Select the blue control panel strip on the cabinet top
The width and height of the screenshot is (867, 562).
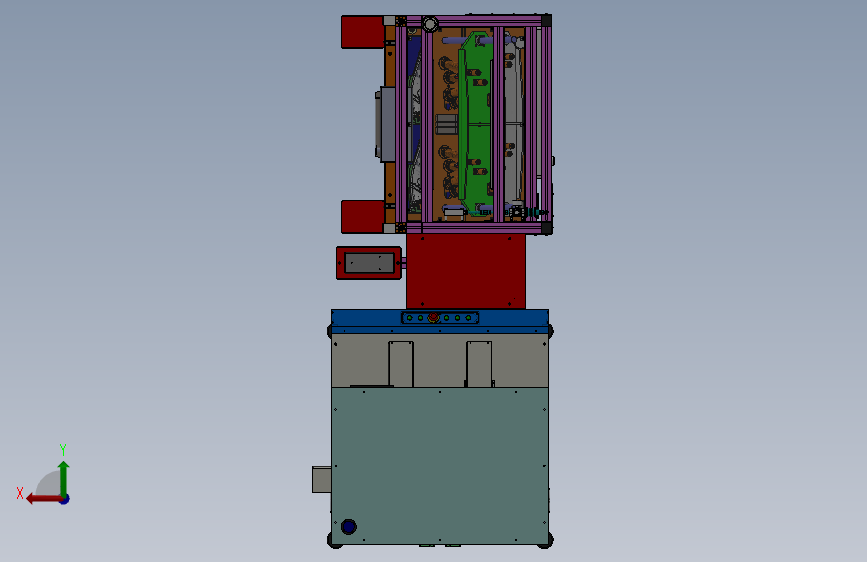[x=440, y=319]
